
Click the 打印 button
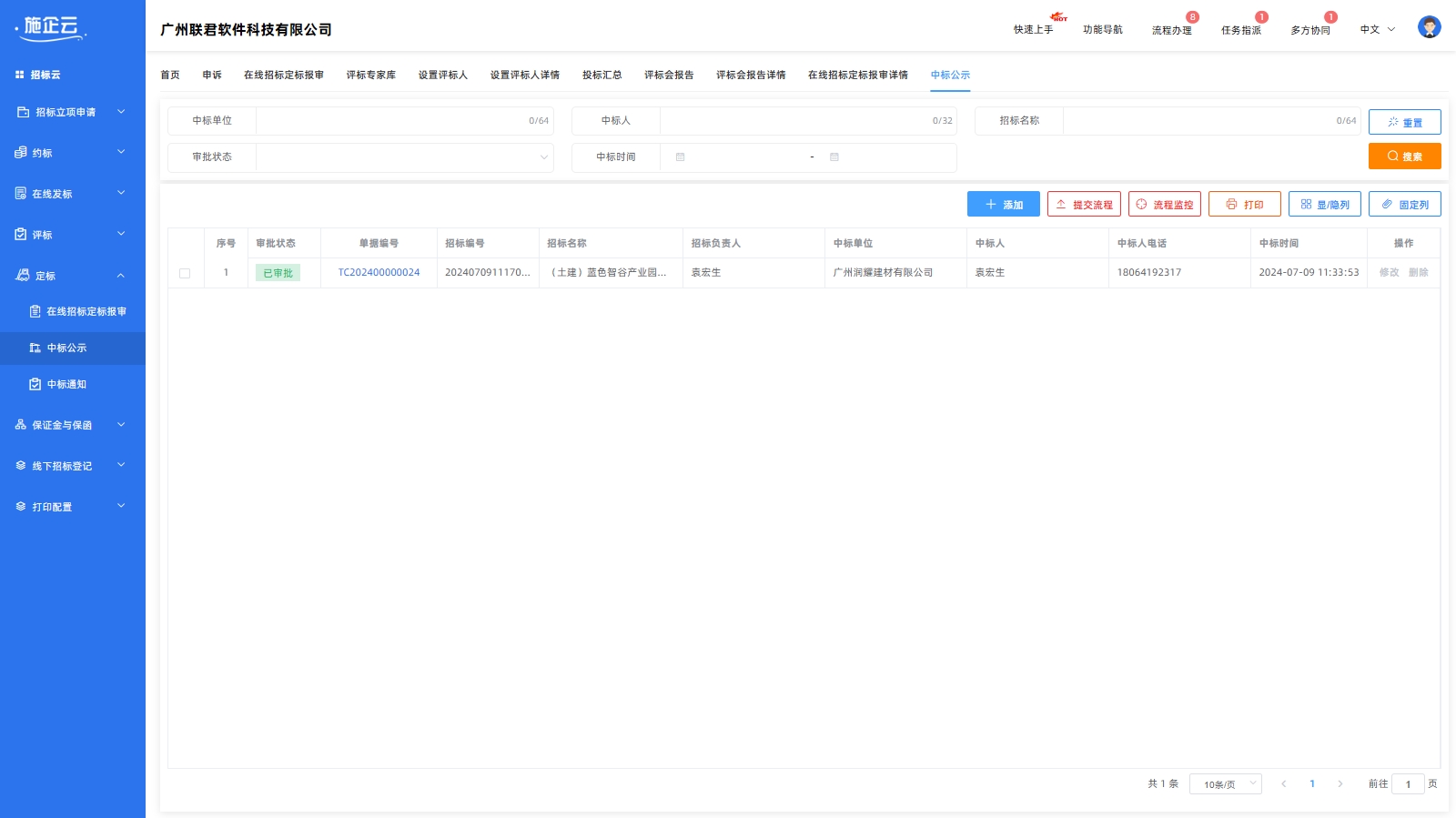point(1244,205)
